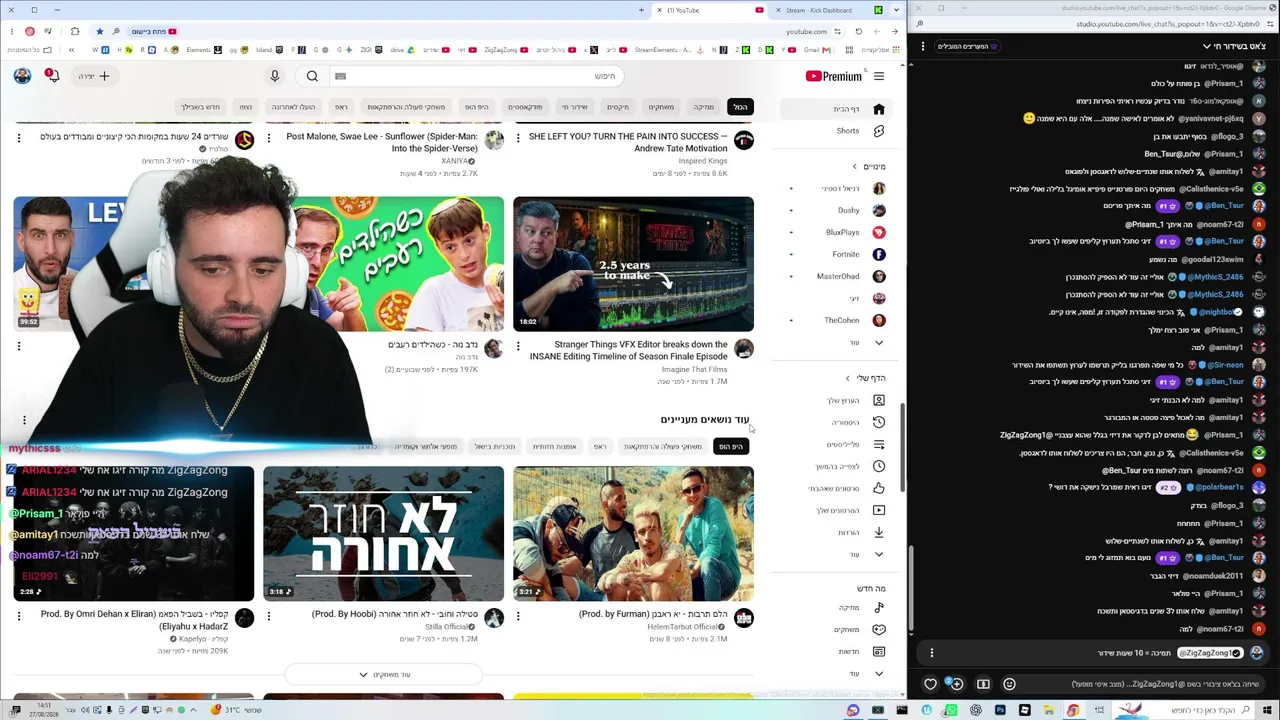Open the לא חוזר אחורה video thumbnail
This screenshot has width=1280, height=720.
click(383, 533)
